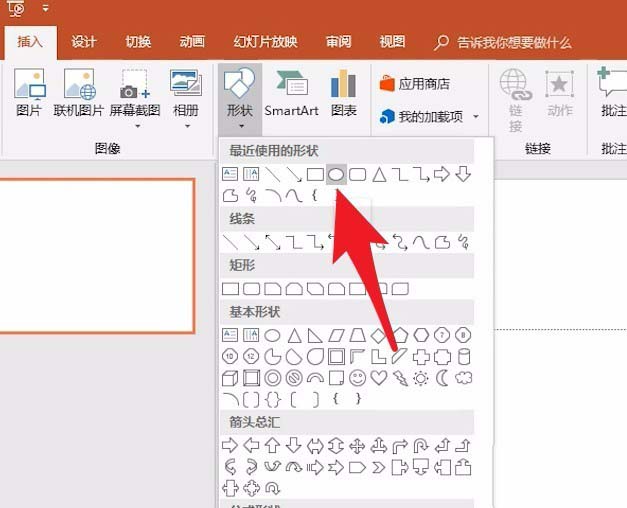
Task: Select the donut shape
Action: click(273, 378)
